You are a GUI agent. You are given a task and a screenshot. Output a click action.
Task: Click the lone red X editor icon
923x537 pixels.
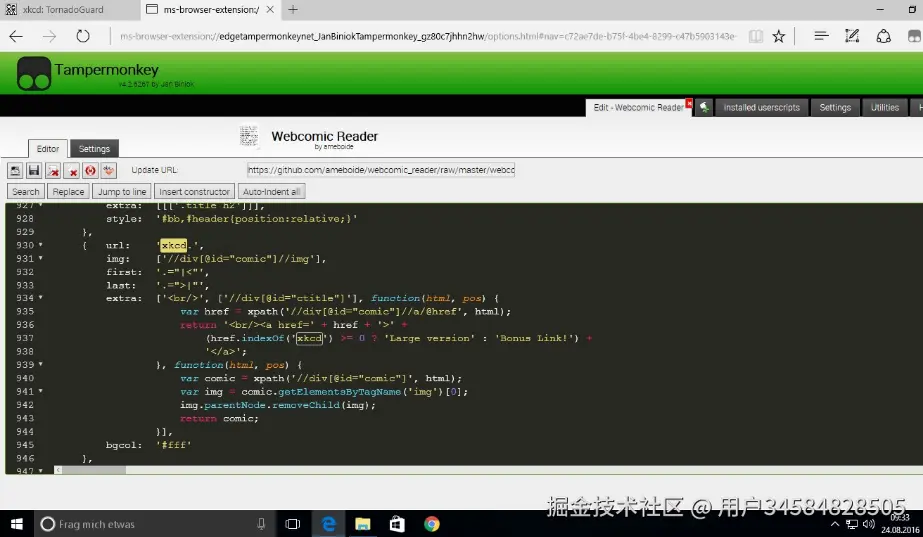(72, 170)
